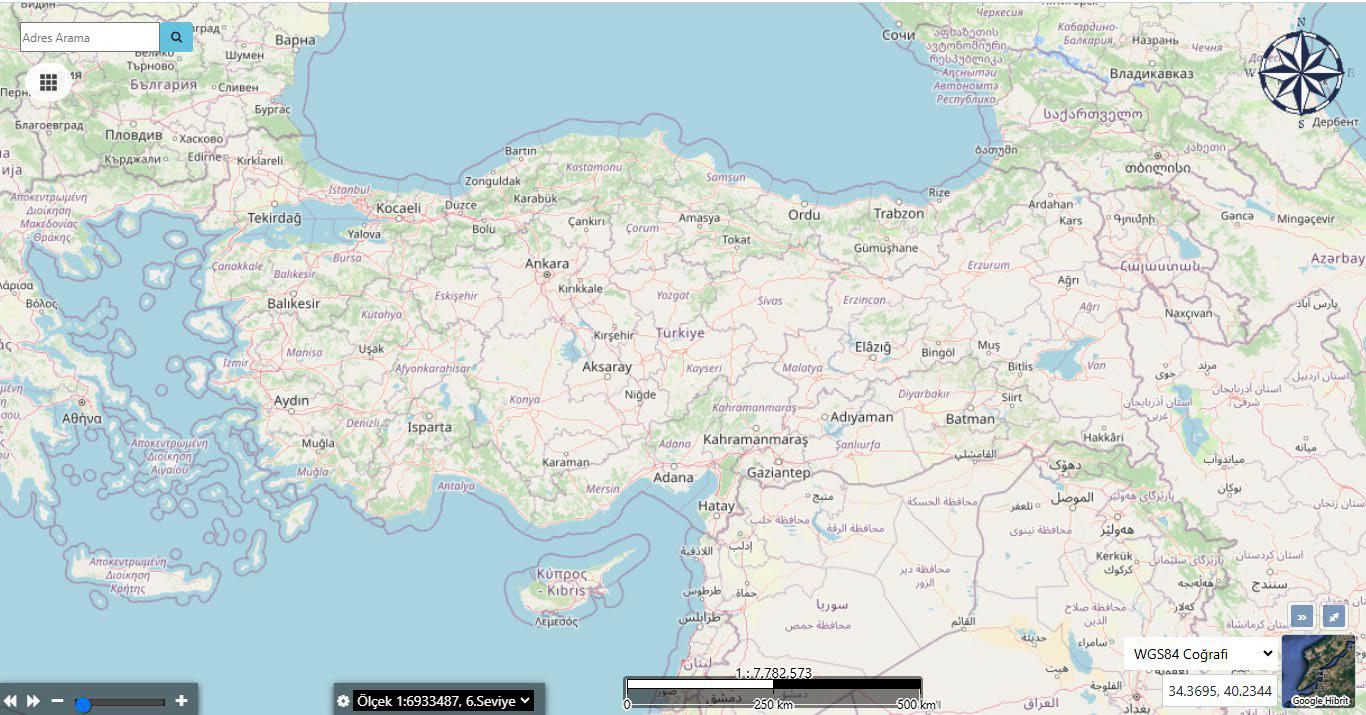Click the Ankara city label on map
1366x715 pixels.
tap(547, 264)
